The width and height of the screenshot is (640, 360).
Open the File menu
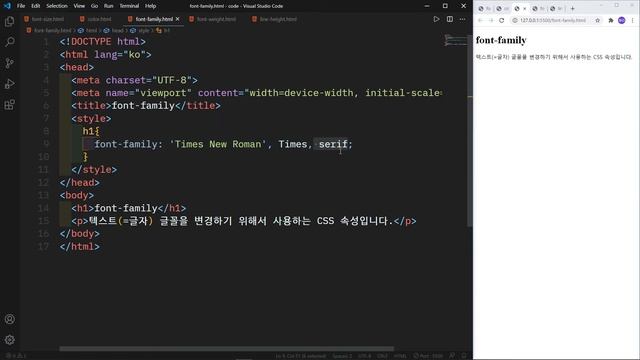coord(21,6)
